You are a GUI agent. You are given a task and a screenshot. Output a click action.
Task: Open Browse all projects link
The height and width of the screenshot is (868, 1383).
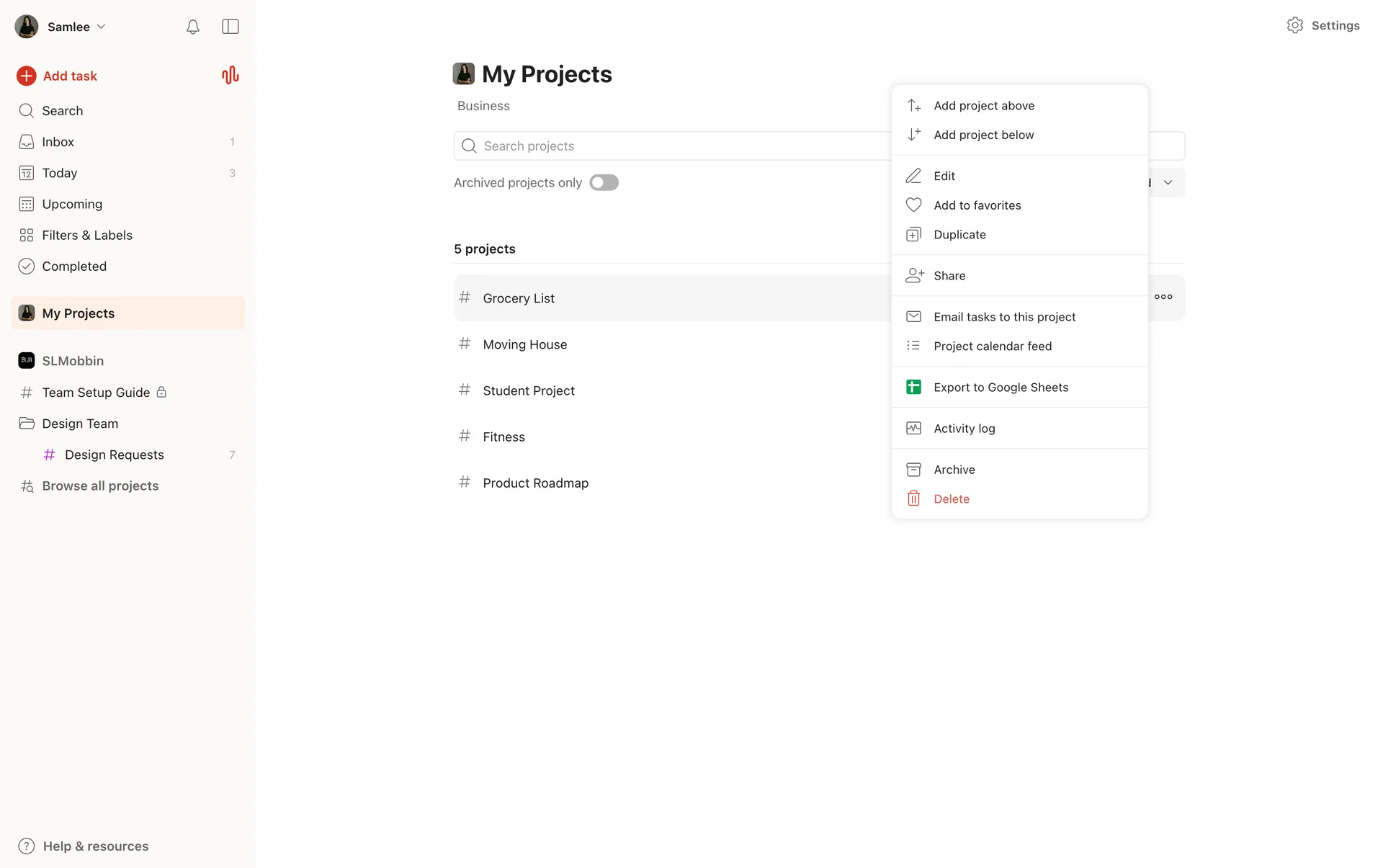coord(100,486)
